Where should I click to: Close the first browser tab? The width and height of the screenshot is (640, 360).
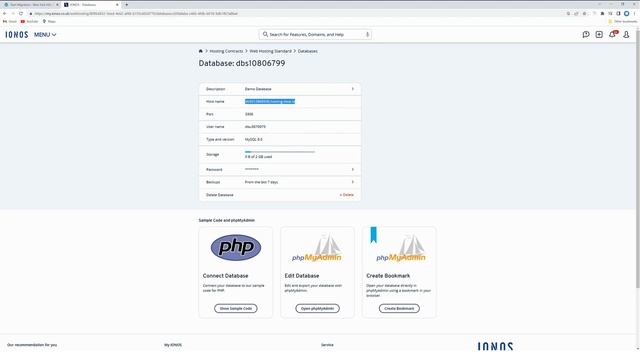[57, 4]
